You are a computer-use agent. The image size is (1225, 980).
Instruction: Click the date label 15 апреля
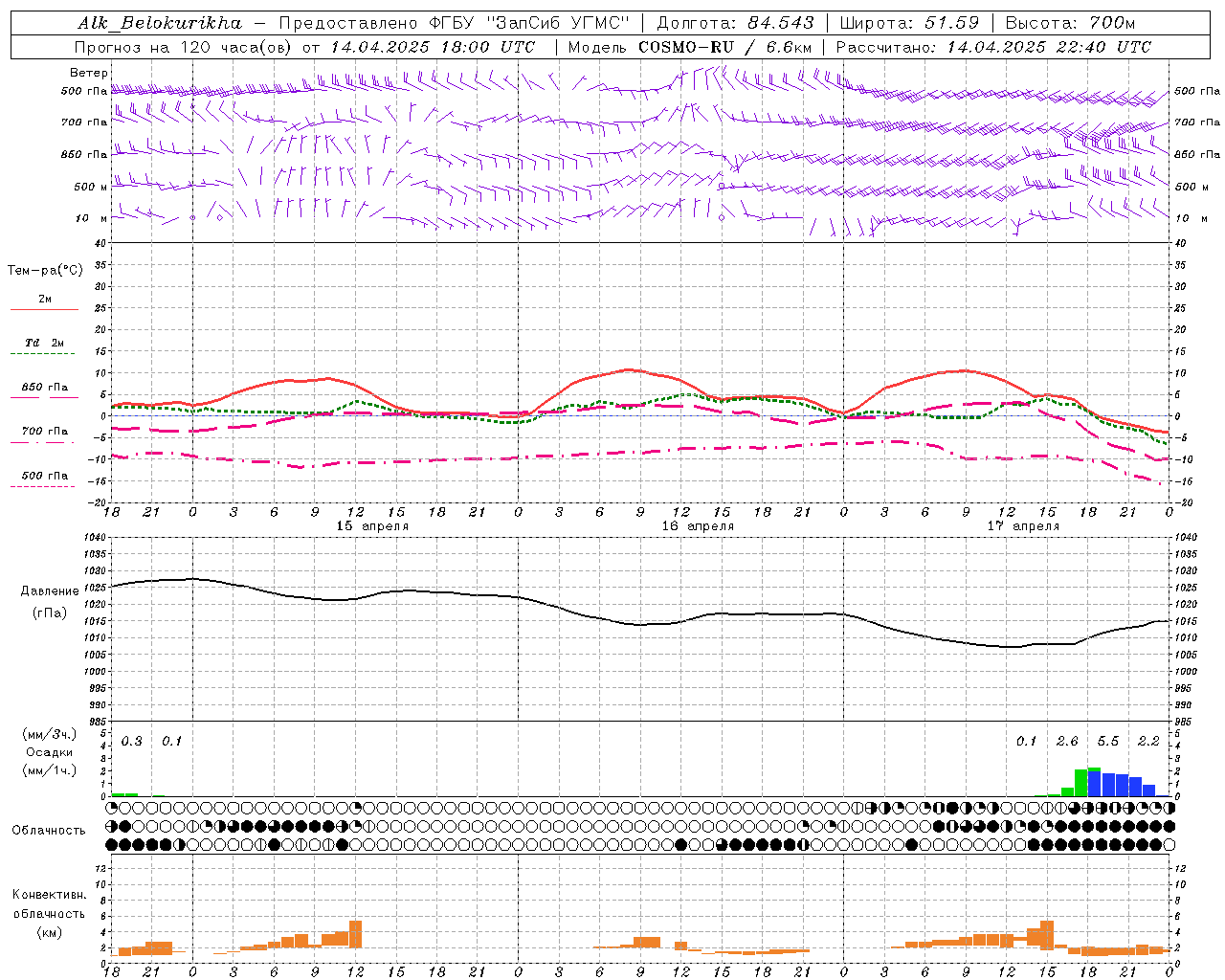(372, 526)
